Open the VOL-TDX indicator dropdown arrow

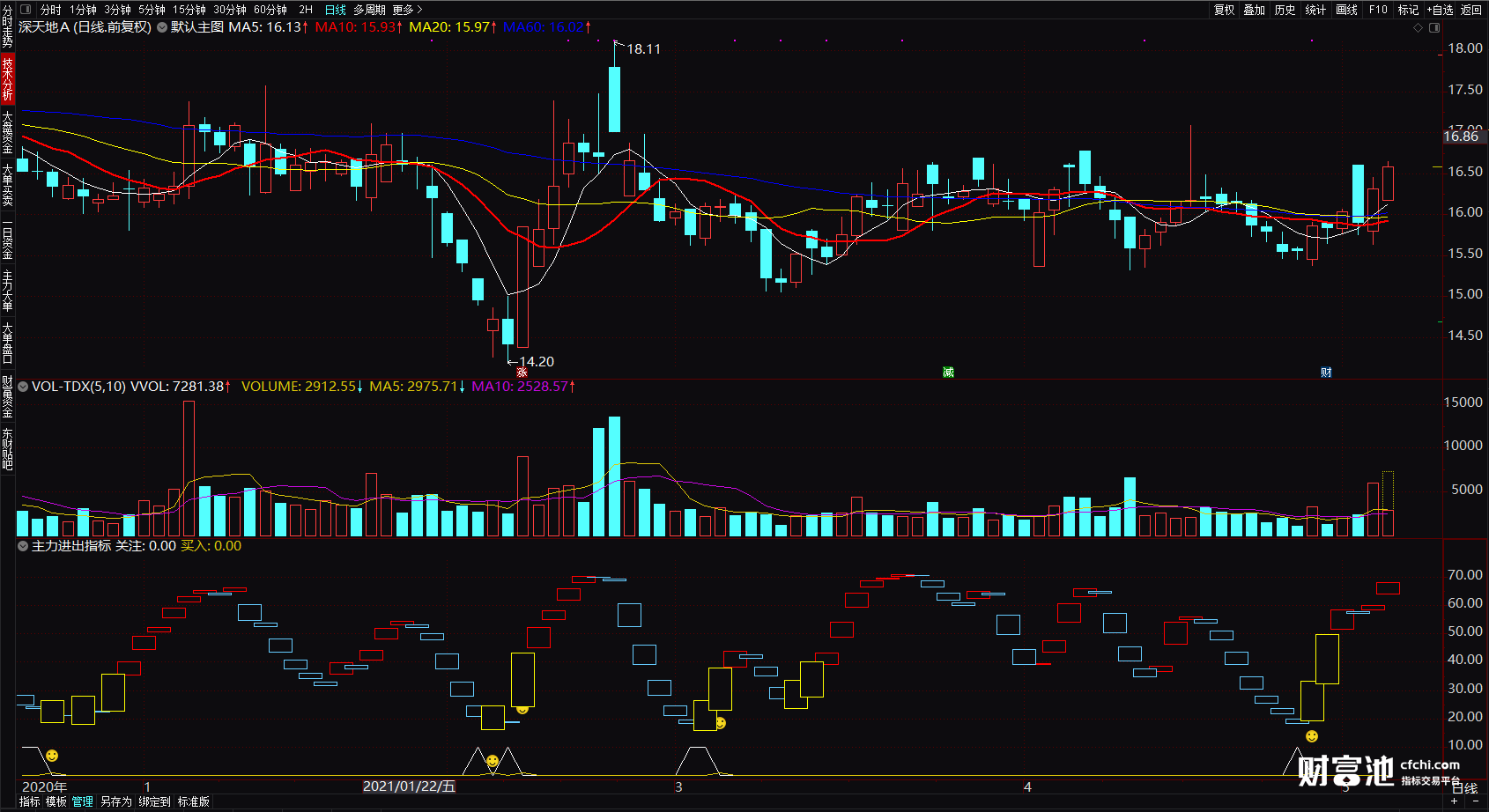pos(23,387)
